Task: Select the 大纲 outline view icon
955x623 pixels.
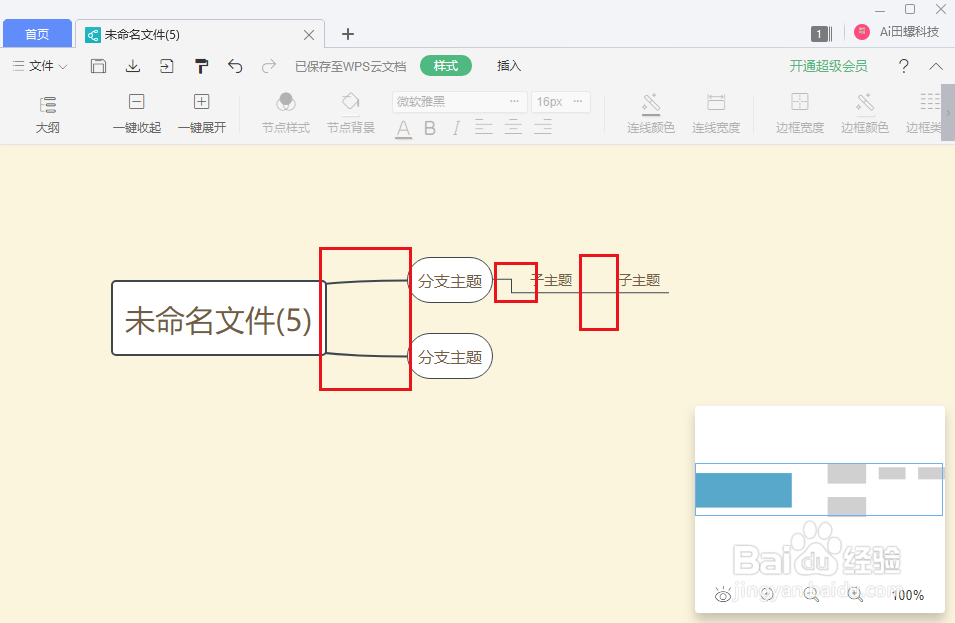Action: pos(47,112)
